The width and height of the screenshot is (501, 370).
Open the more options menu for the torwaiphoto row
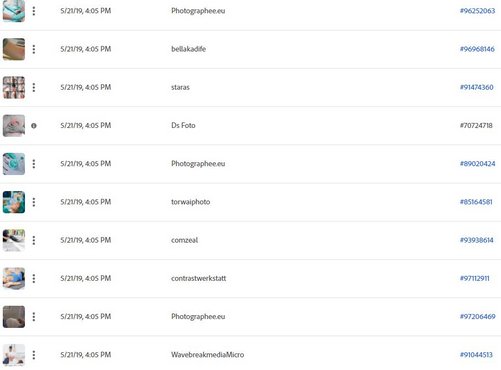click(x=34, y=202)
